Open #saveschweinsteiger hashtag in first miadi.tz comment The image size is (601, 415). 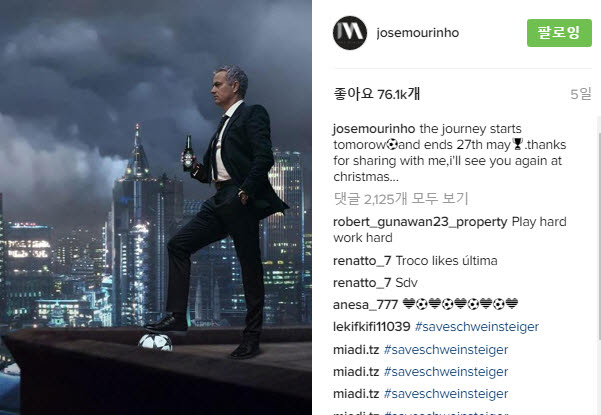coord(446,350)
